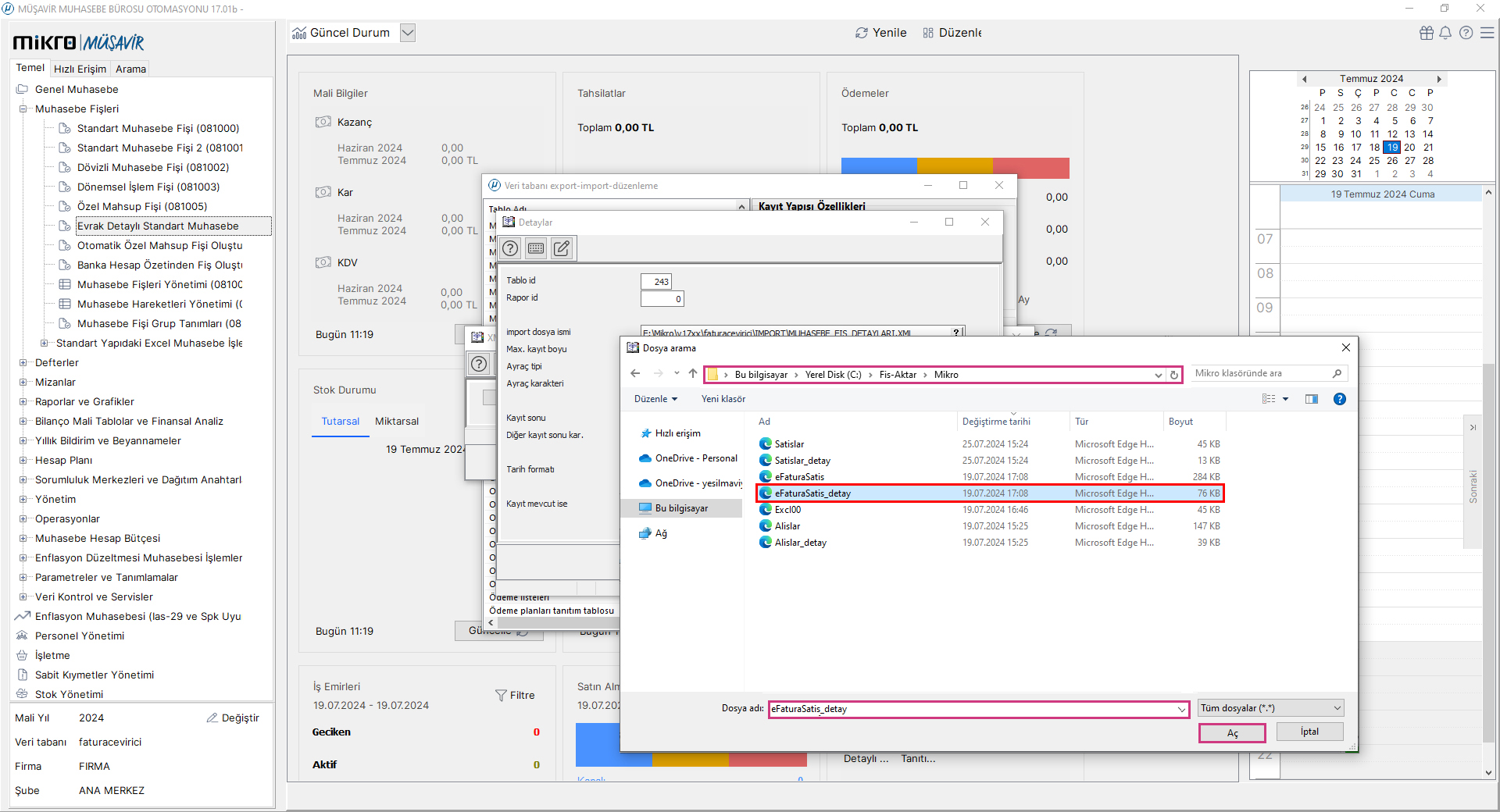The height and width of the screenshot is (812, 1500).
Task: Toggle the preview pane icon in file dialog
Action: click(1312, 399)
